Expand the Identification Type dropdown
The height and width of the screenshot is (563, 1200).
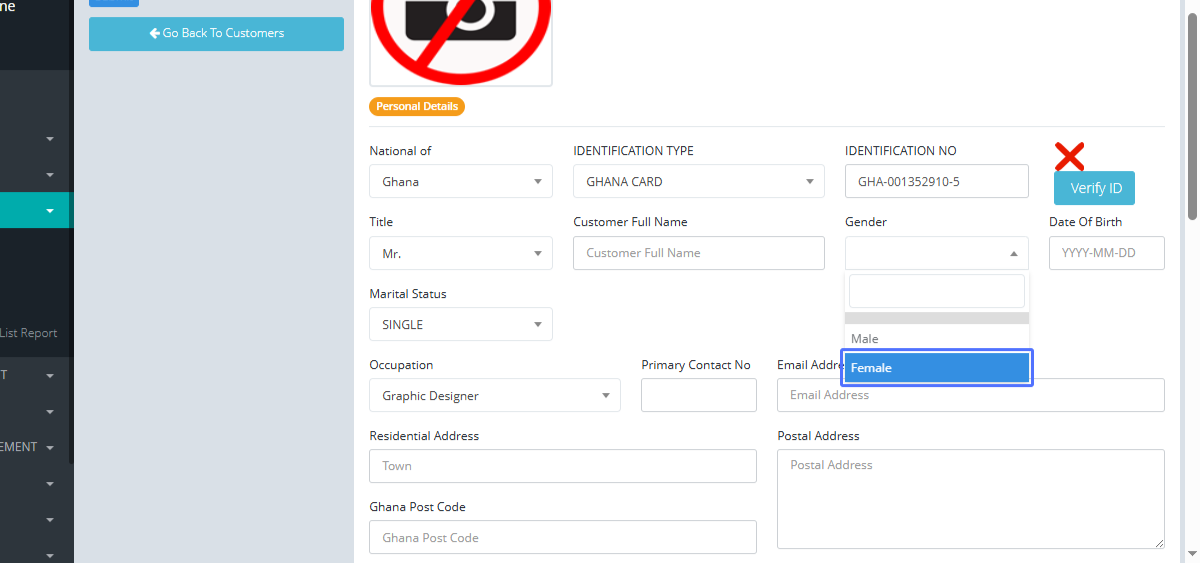[698, 182]
